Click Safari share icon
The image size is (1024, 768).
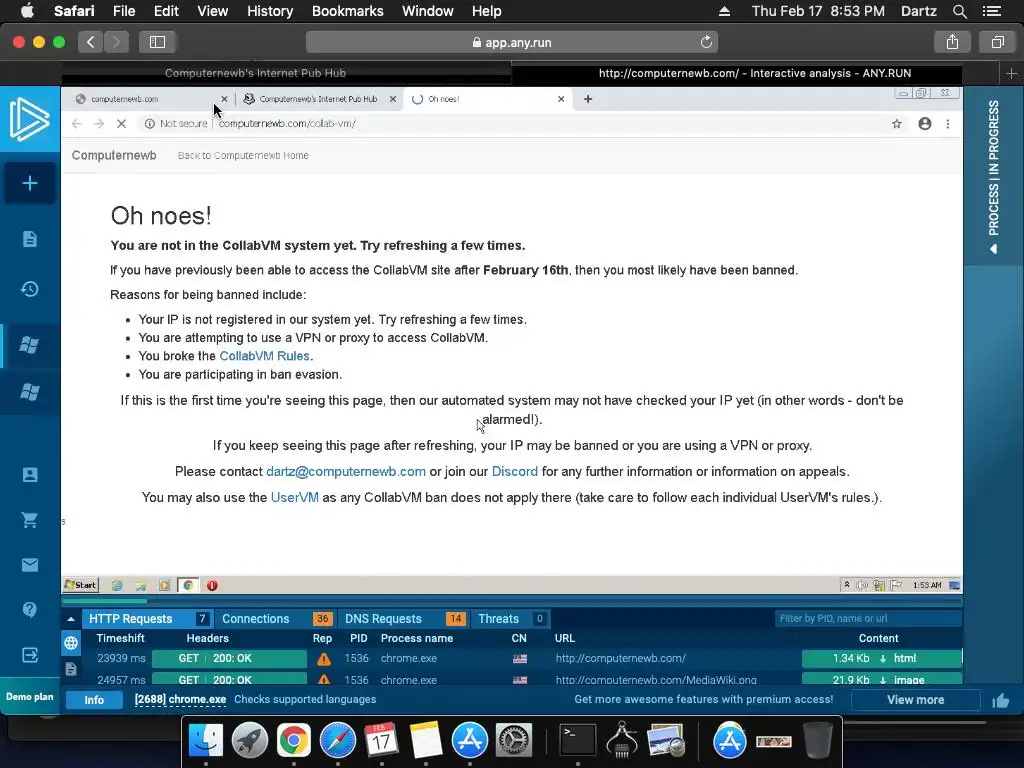[952, 42]
